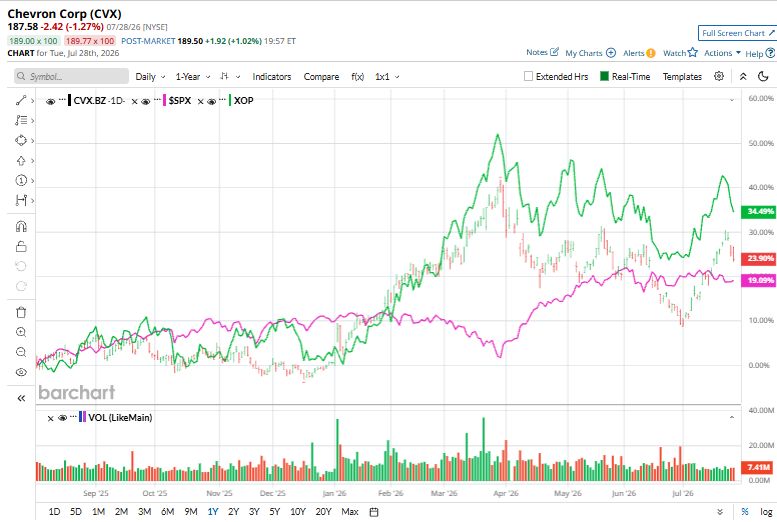Open the Templates menu

point(682,76)
